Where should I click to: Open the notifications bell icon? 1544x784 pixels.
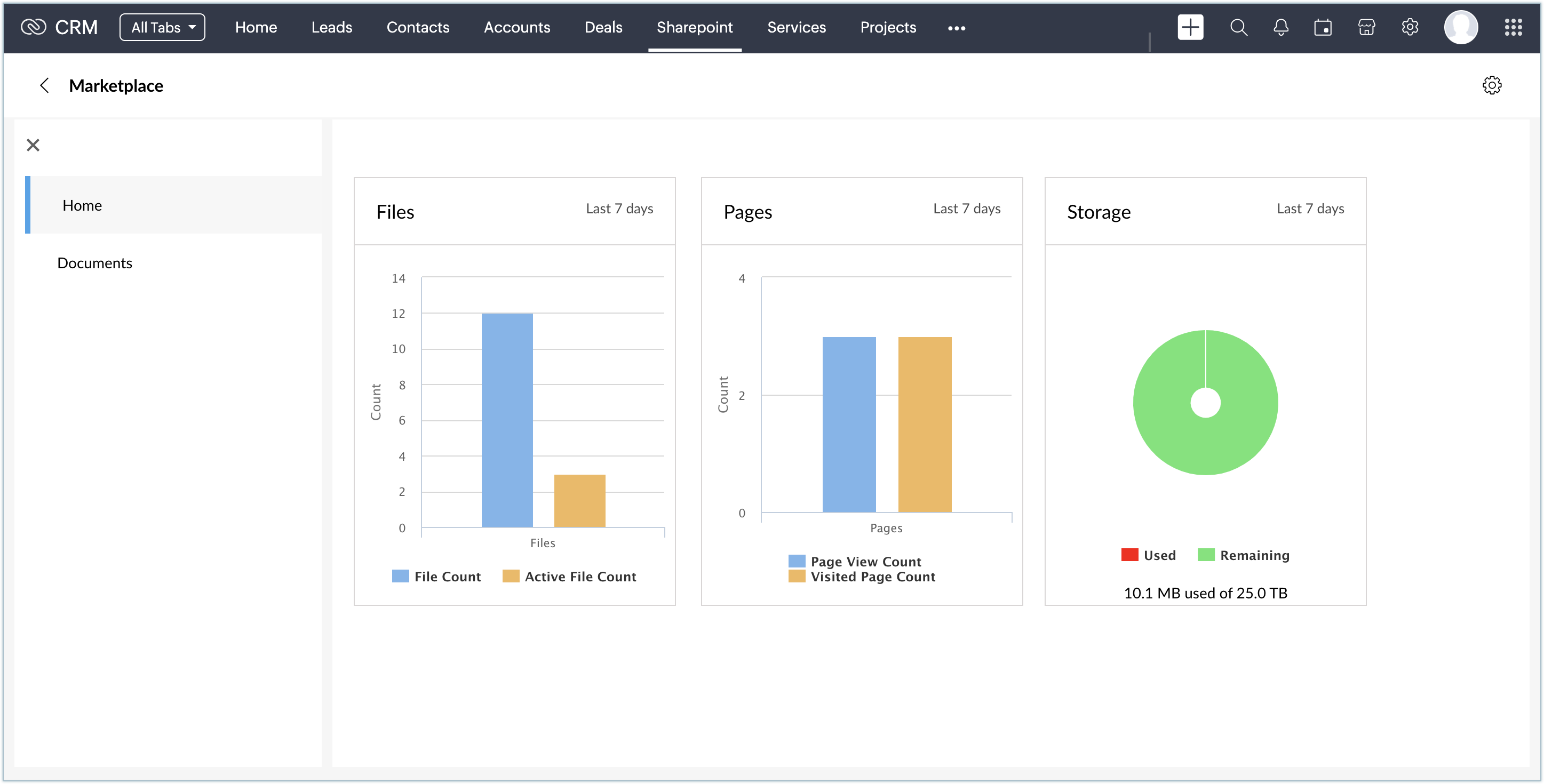pos(1281,28)
